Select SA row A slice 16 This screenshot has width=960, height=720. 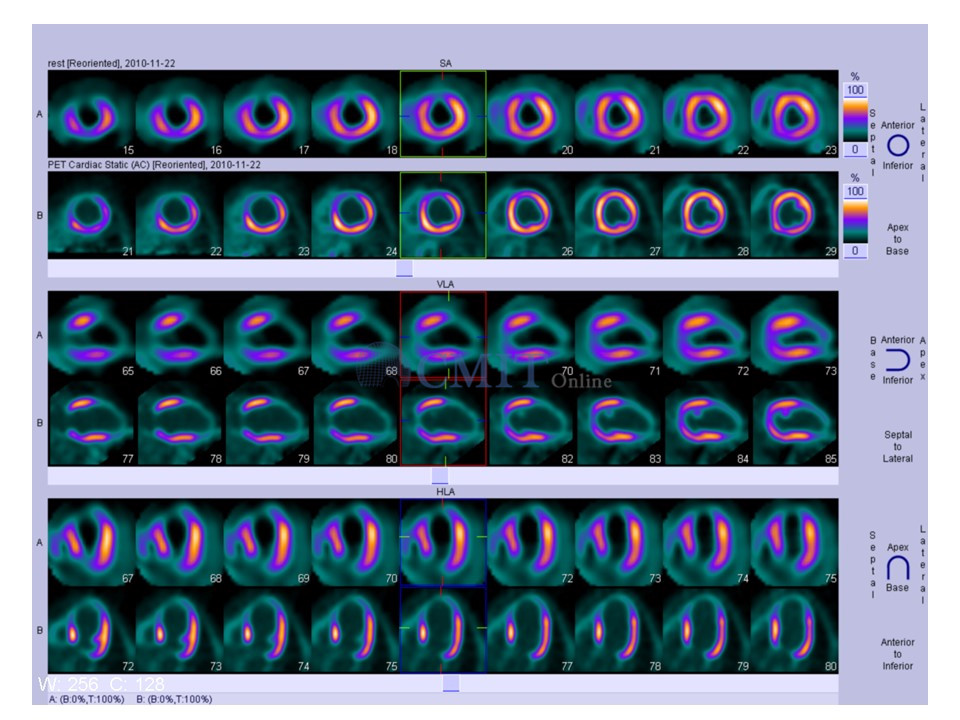tap(179, 114)
